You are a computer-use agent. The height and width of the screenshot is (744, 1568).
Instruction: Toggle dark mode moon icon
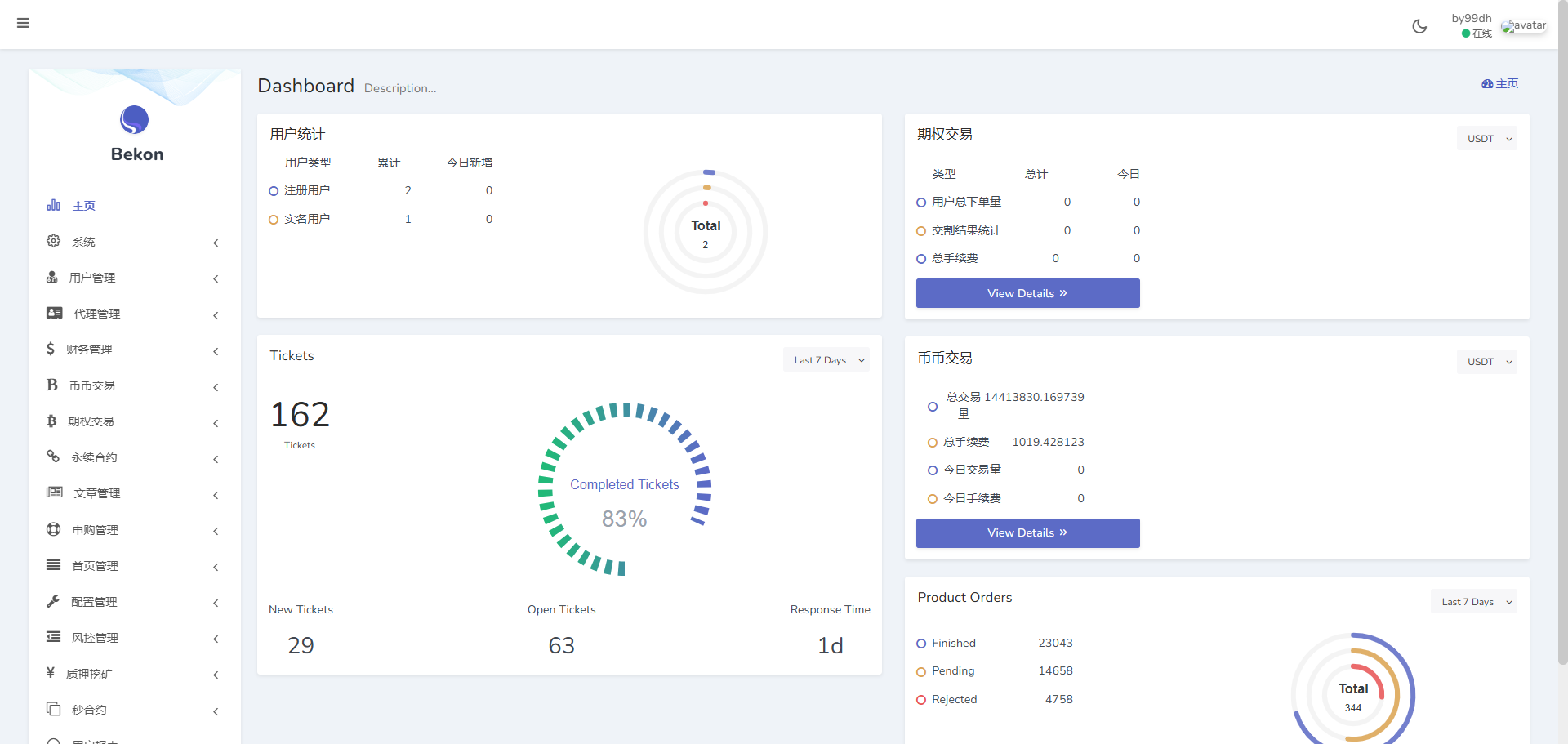point(1419,26)
